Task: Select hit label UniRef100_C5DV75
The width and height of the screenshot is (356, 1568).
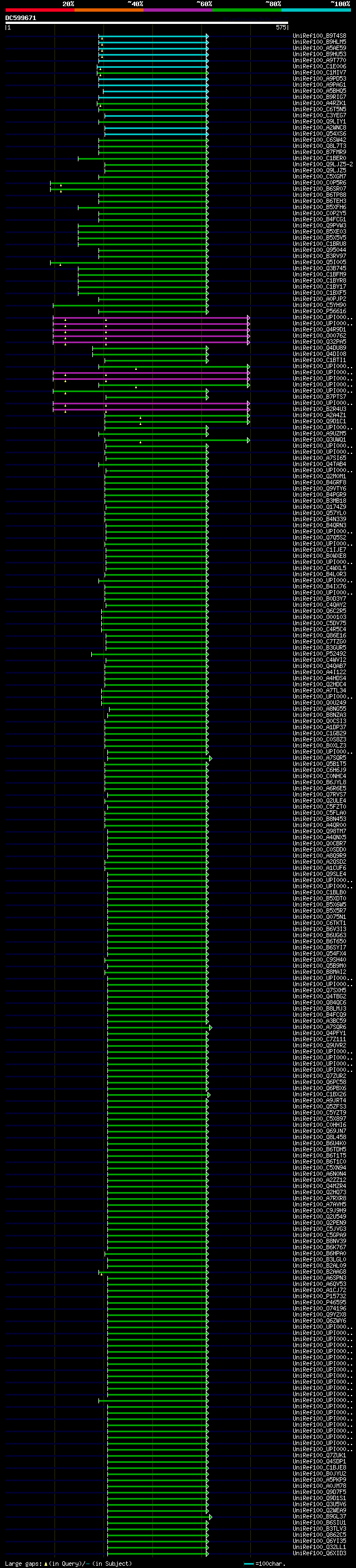Action: click(319, 623)
